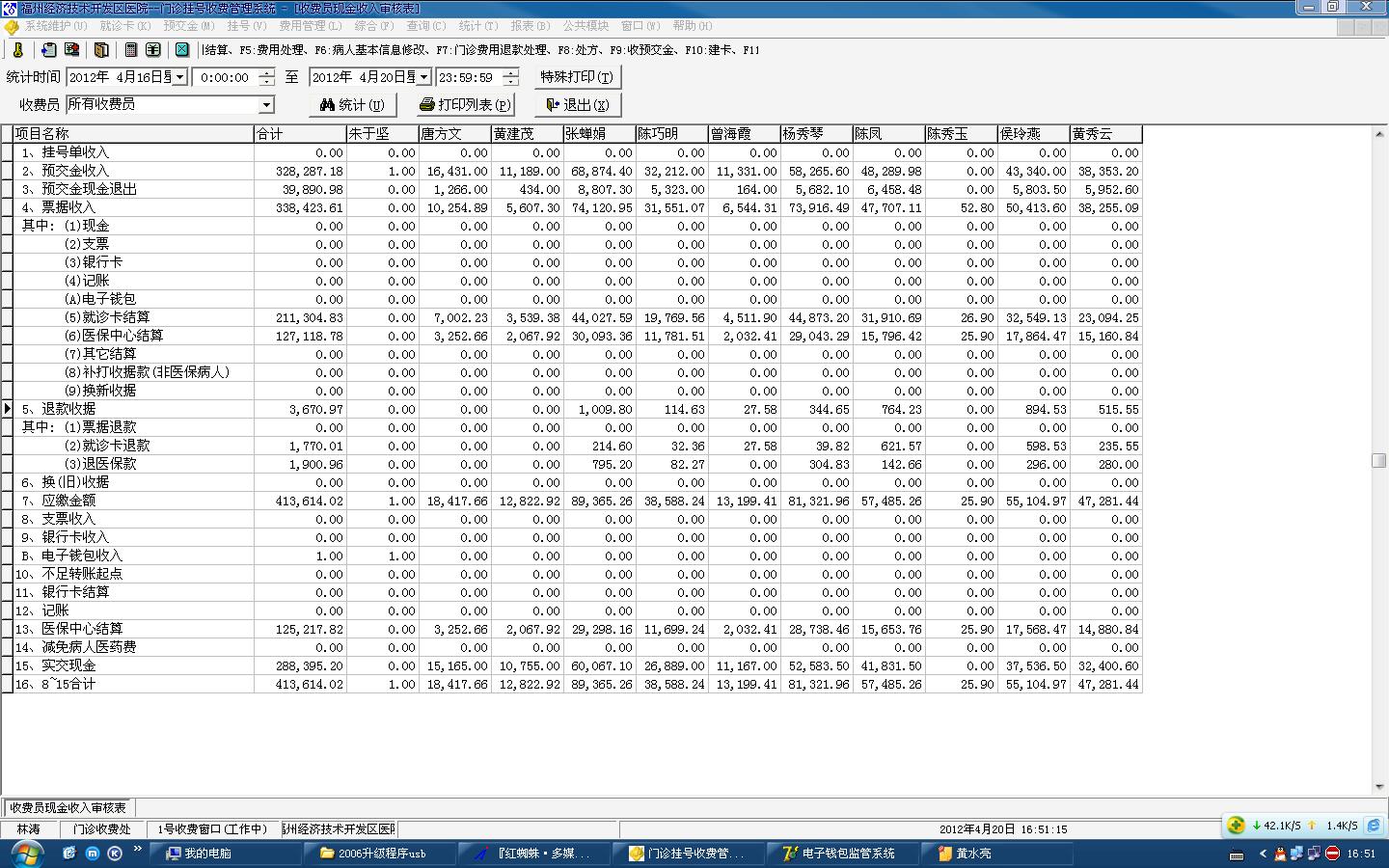Click the first network computers tray icon
The height and width of the screenshot is (868, 1389).
point(1297,854)
